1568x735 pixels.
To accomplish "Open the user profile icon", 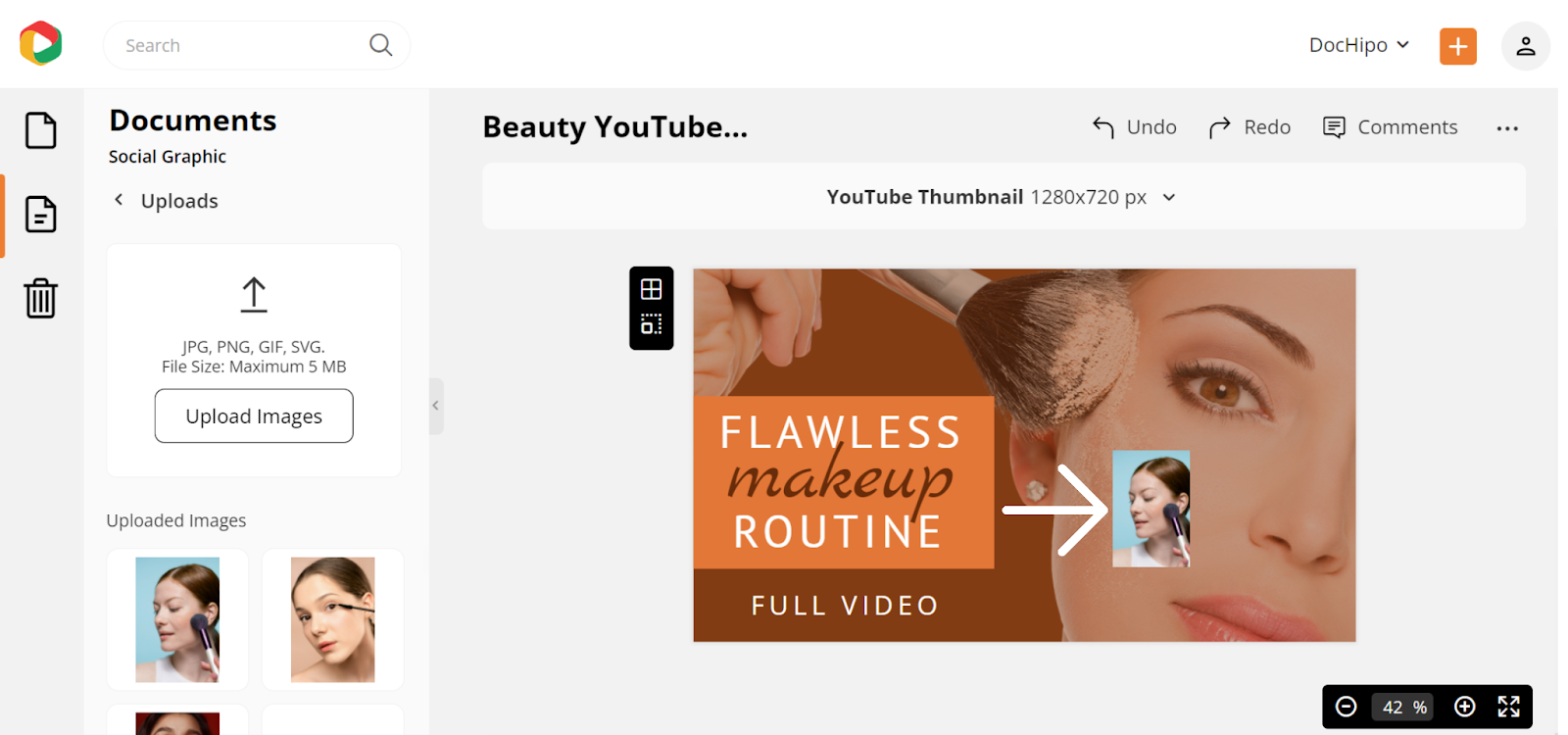I will (1526, 46).
